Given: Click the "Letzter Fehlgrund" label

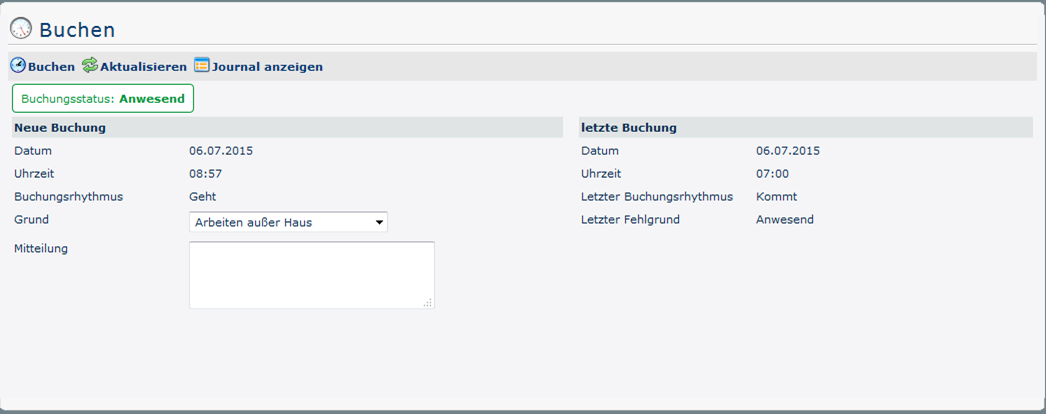Looking at the screenshot, I should 630,219.
